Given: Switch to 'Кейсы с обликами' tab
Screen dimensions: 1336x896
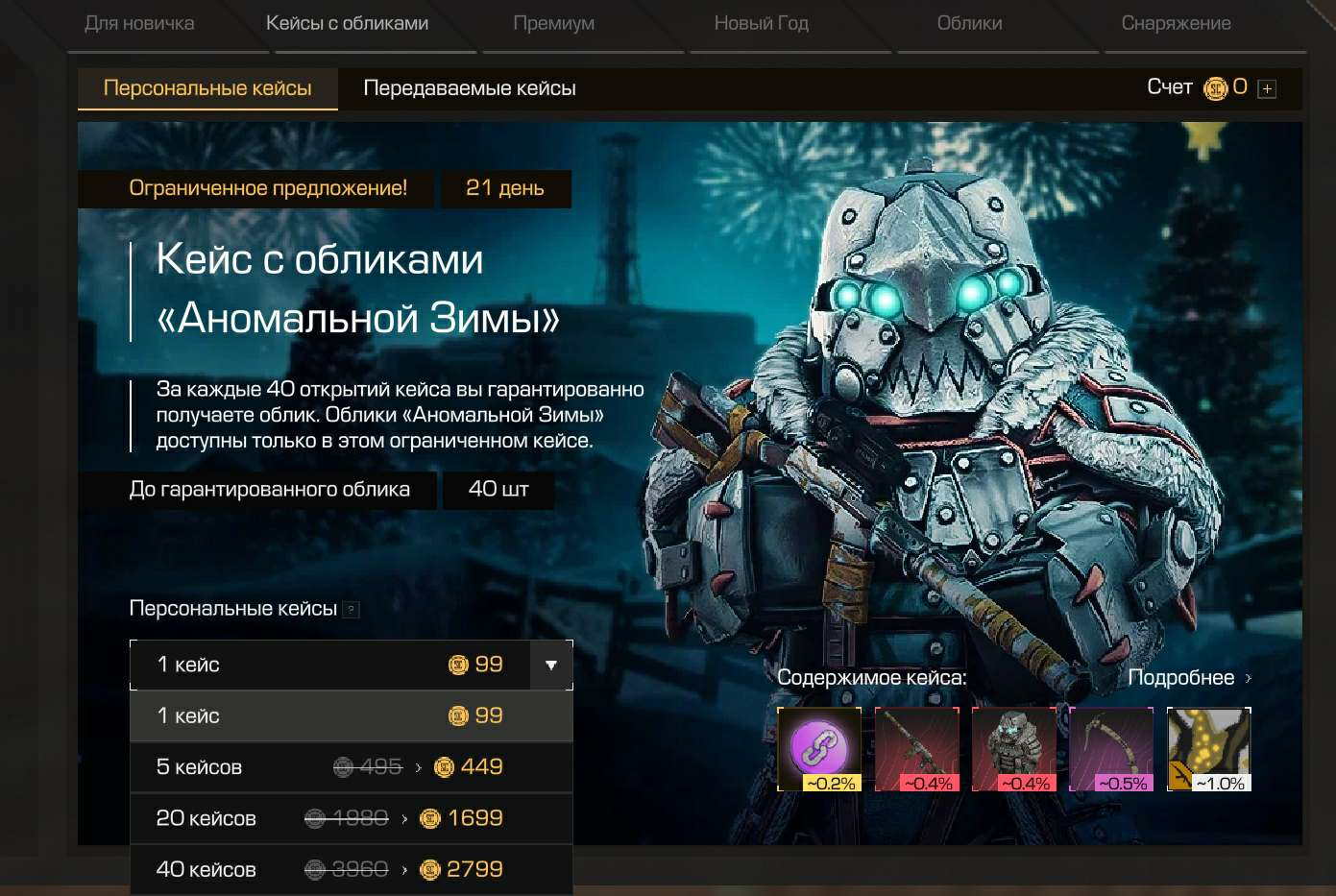Looking at the screenshot, I should (347, 23).
